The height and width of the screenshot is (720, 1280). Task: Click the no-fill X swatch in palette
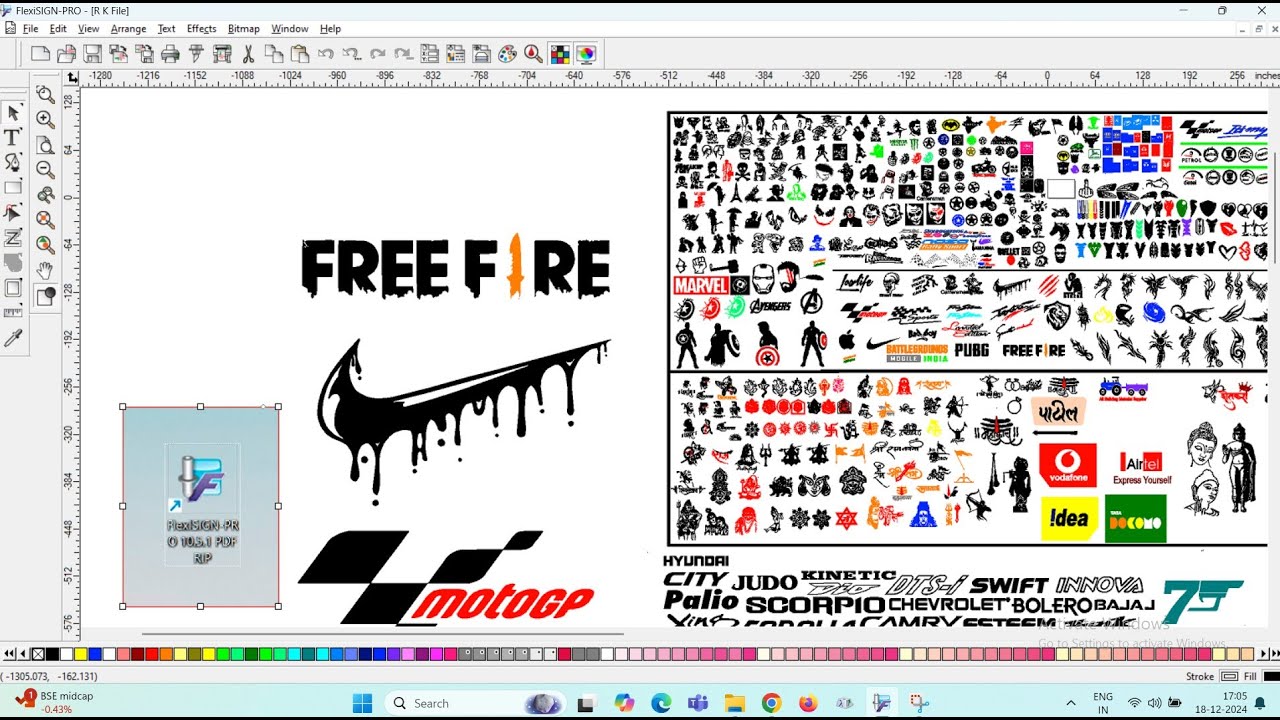pyautogui.click(x=38, y=654)
